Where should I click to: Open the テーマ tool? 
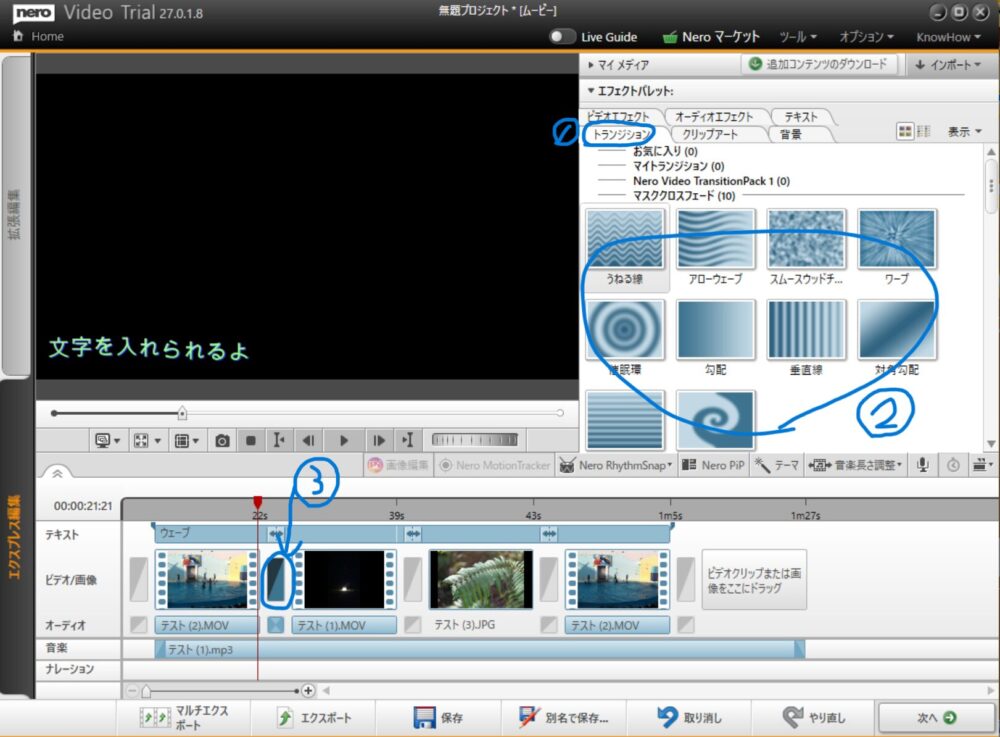(777, 465)
